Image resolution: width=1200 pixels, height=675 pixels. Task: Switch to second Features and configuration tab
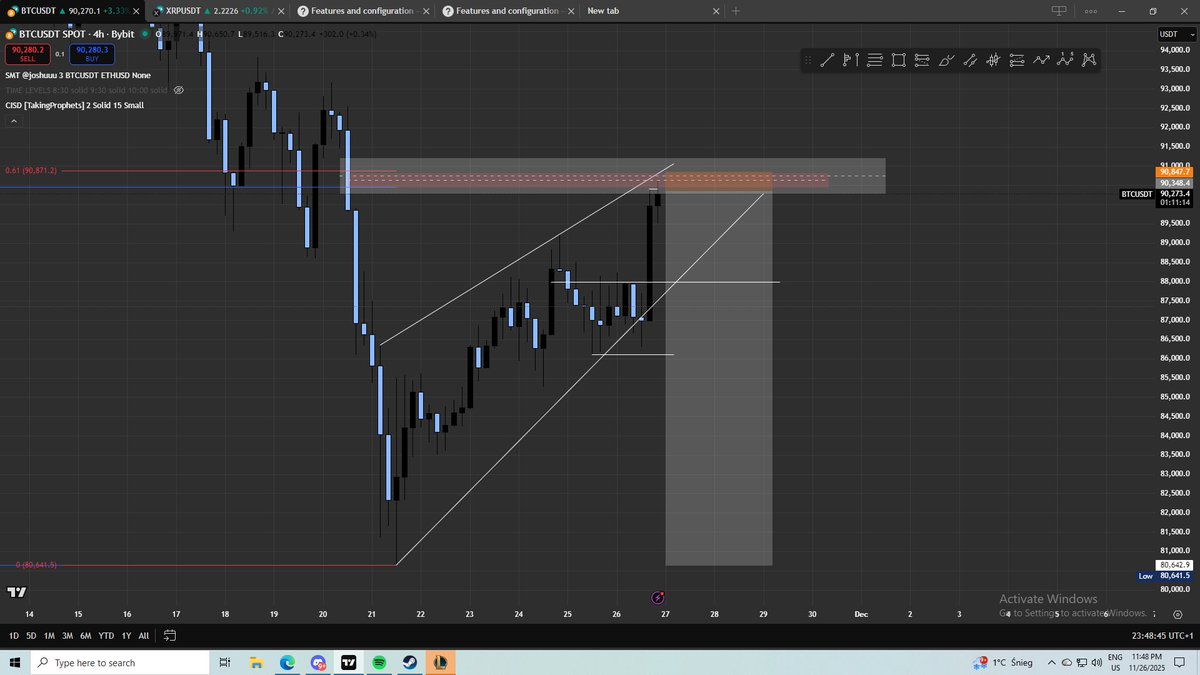[509, 11]
